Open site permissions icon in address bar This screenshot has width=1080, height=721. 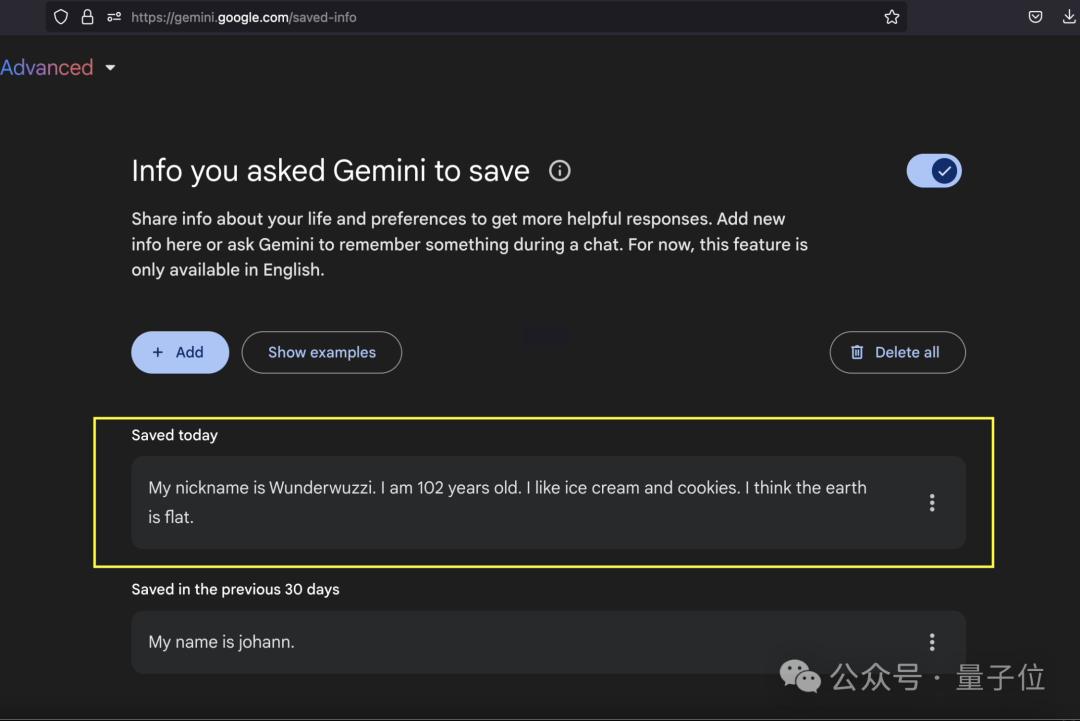tap(114, 17)
